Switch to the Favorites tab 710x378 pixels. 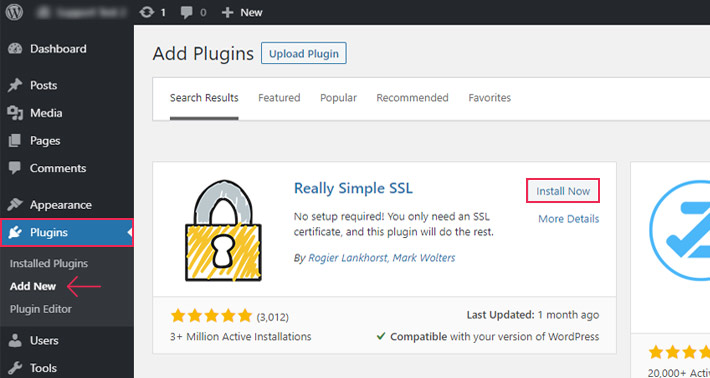point(489,98)
